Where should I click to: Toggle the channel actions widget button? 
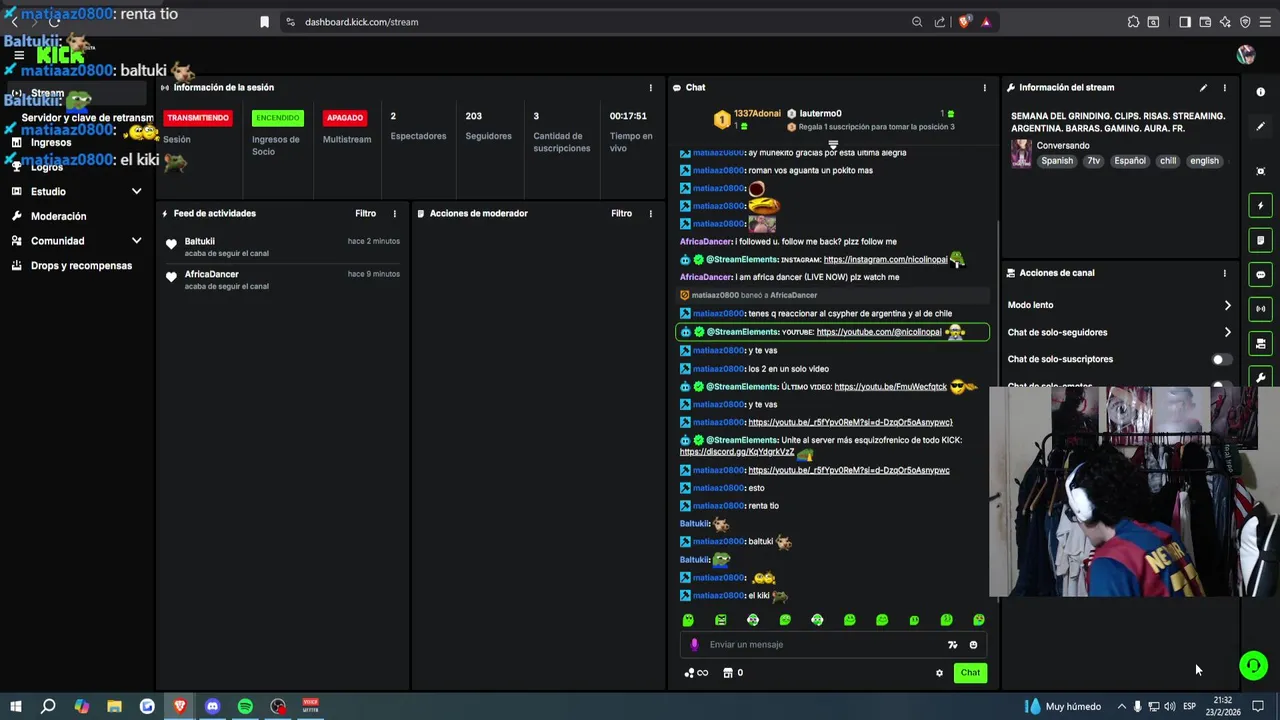coord(1261,344)
